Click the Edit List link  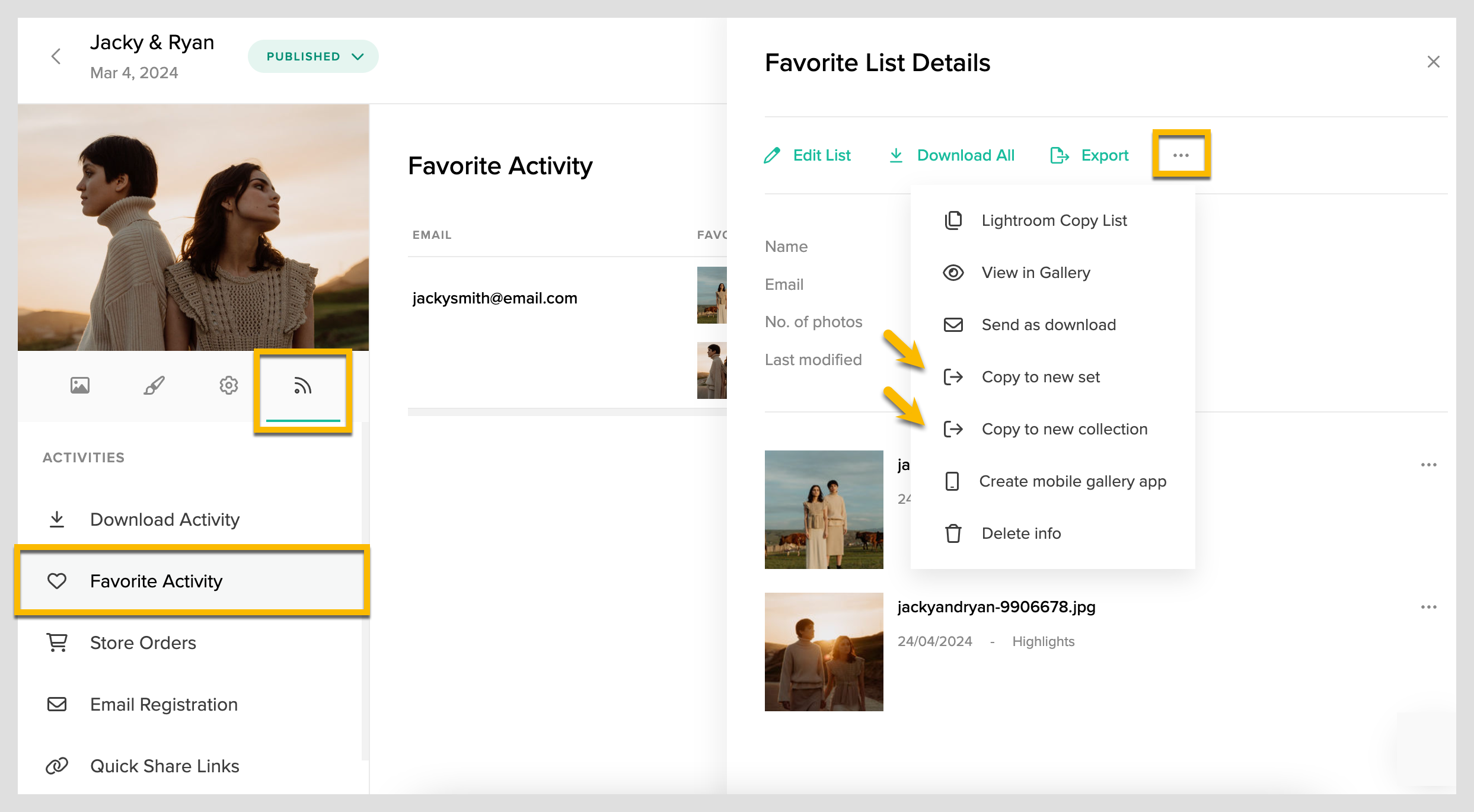[822, 155]
